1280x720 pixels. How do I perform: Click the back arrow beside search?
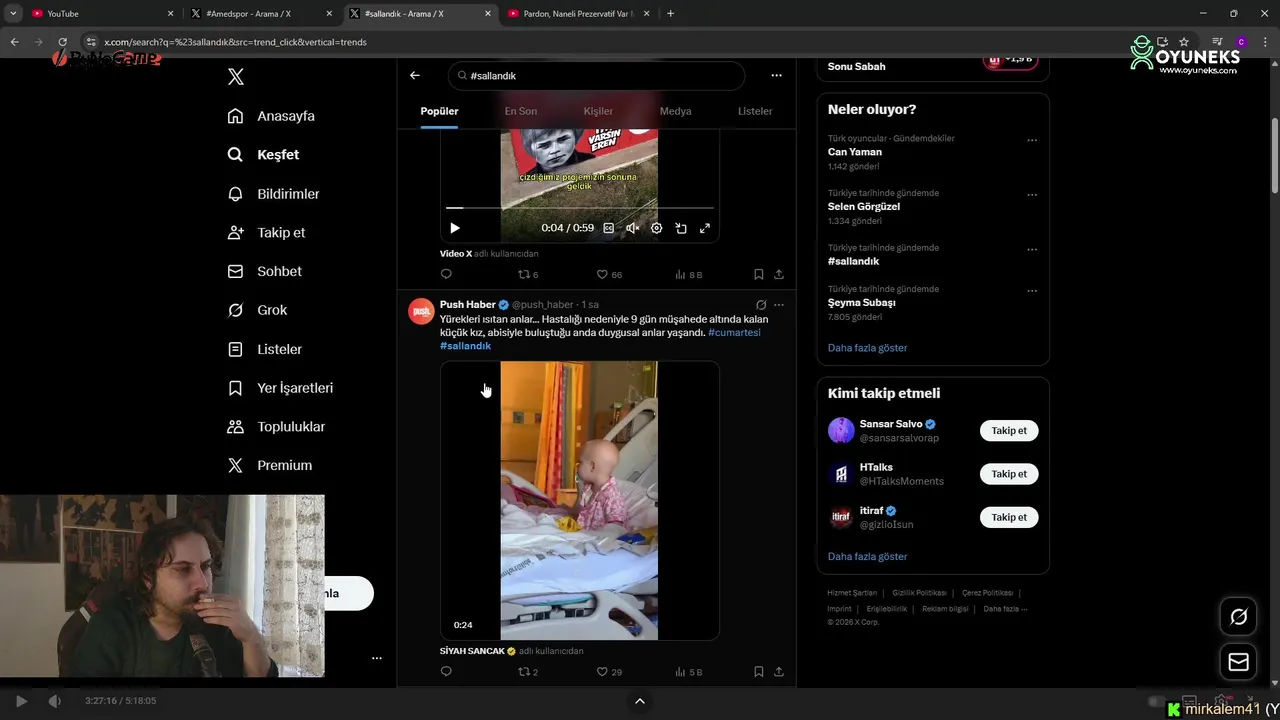click(415, 75)
